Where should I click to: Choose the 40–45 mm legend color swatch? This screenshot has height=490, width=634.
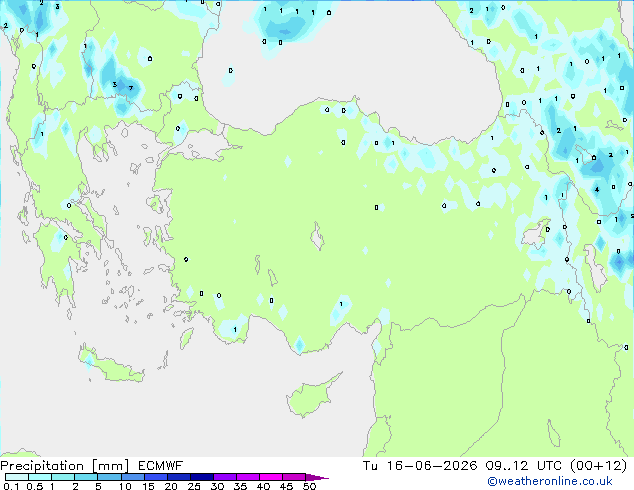271,477
